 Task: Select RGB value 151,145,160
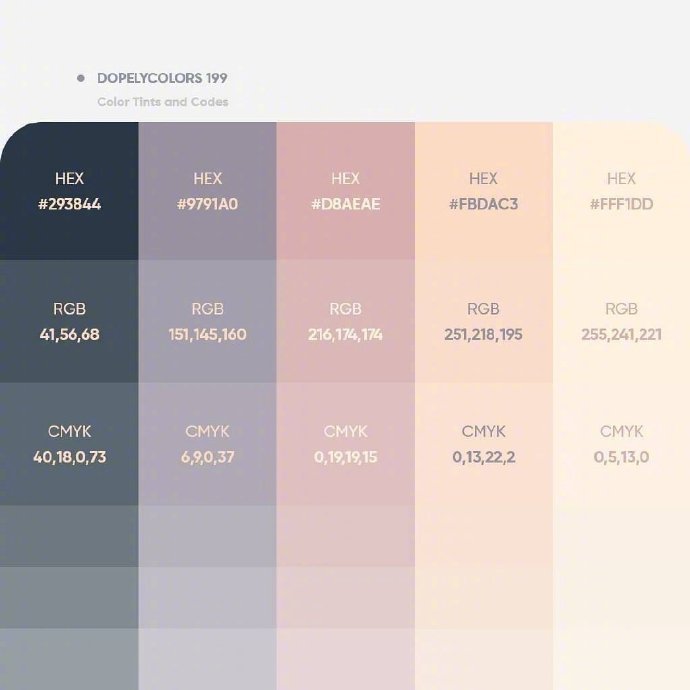click(207, 334)
